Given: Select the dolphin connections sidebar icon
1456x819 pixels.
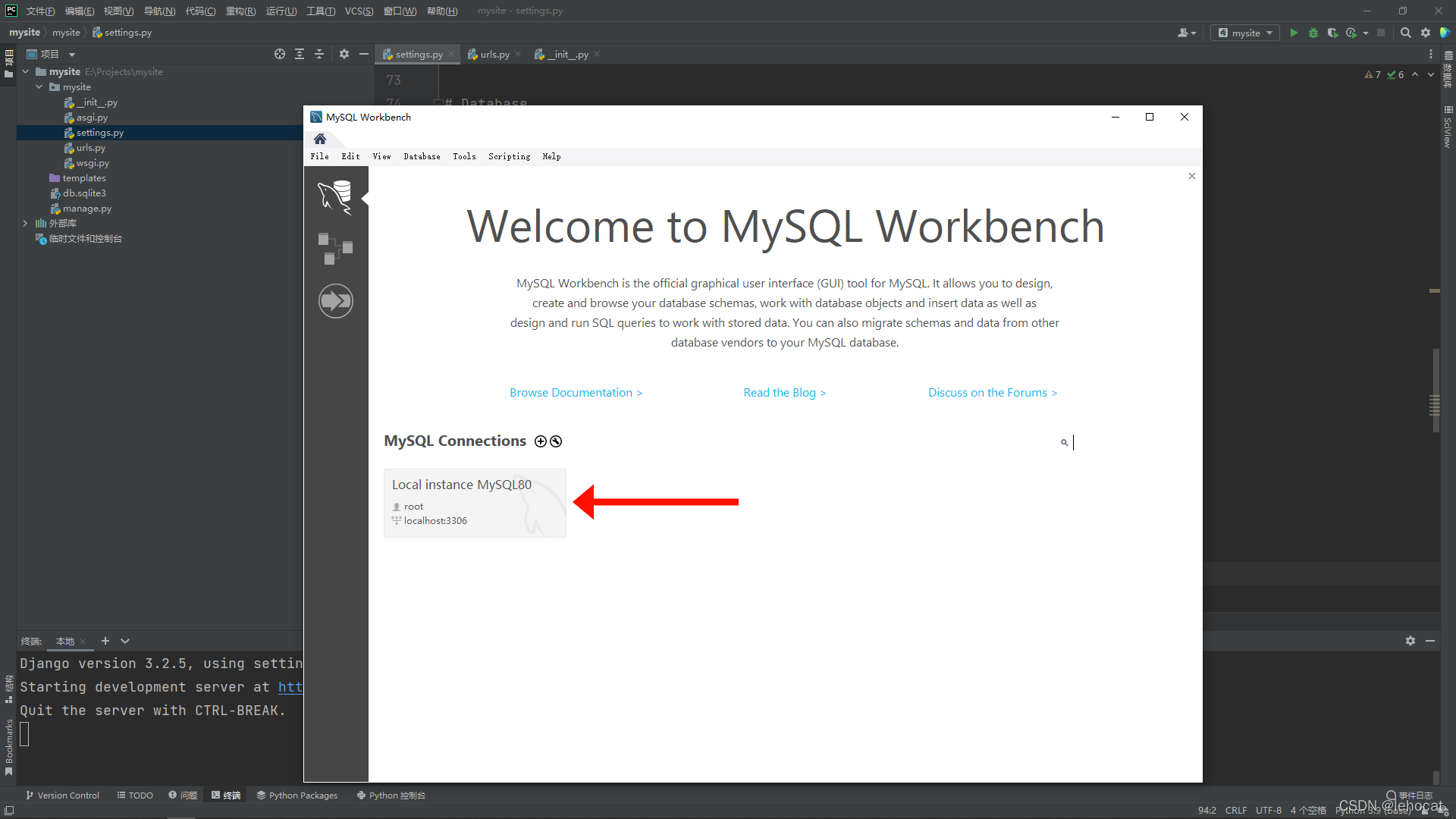Looking at the screenshot, I should (335, 197).
